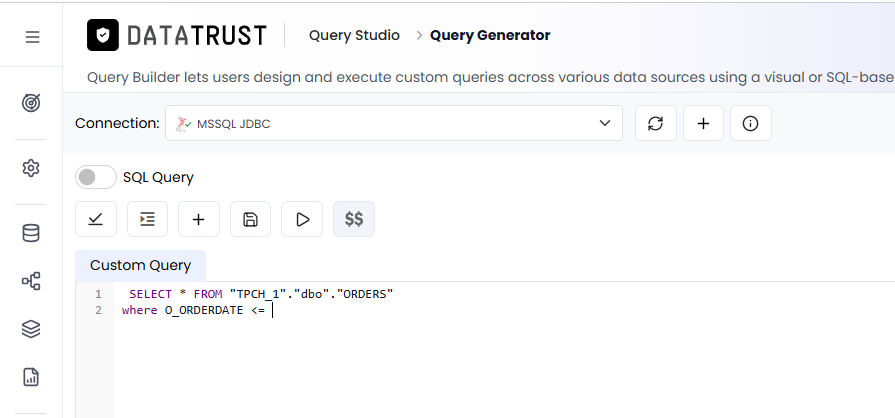Refresh the connection list
Screen dimensions: 895x418
[656, 123]
